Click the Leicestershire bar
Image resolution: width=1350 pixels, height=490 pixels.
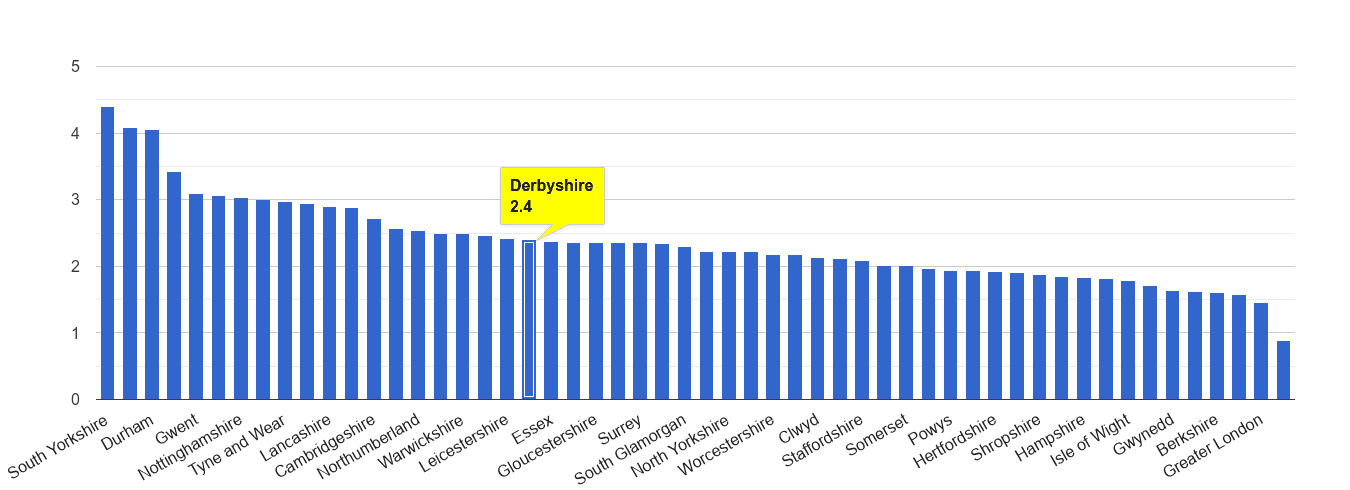tap(506, 319)
